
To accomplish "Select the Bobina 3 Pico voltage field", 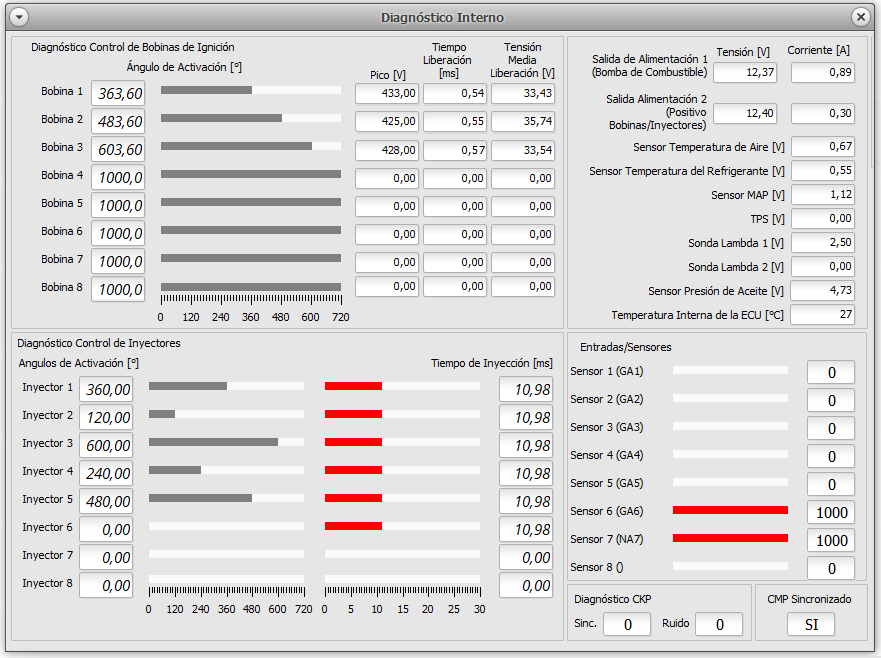I will point(387,150).
